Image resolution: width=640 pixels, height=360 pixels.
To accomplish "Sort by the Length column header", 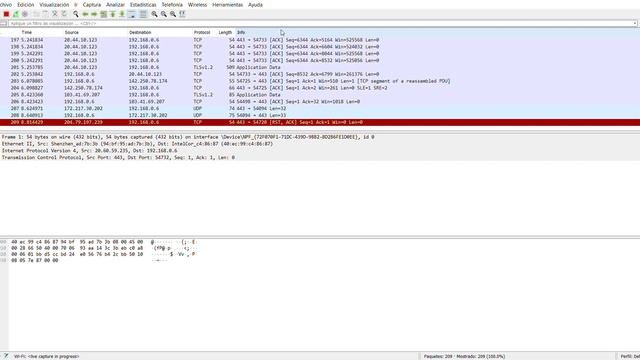I will click(x=225, y=32).
